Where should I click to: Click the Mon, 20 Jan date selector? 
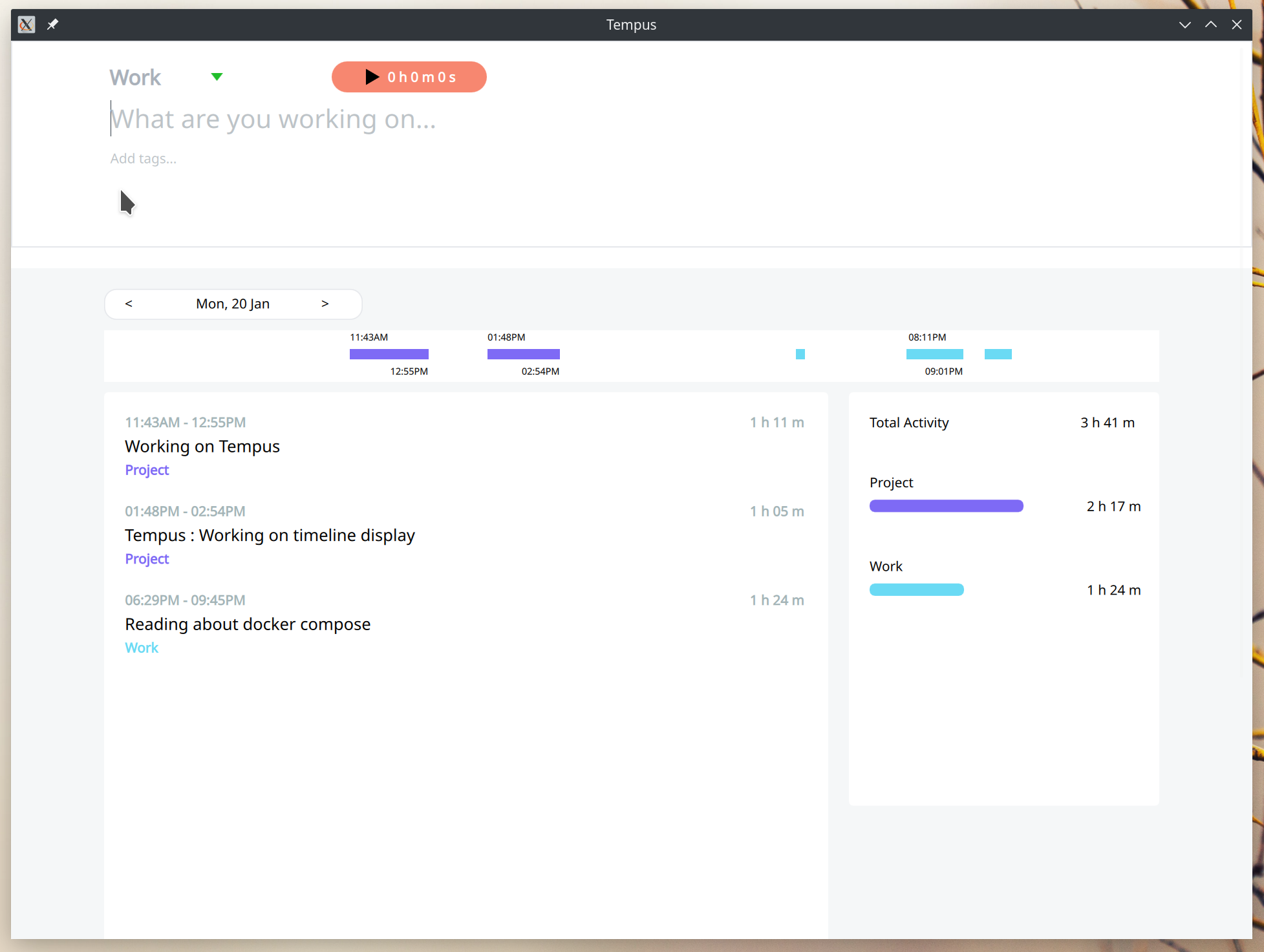pyautogui.click(x=232, y=303)
